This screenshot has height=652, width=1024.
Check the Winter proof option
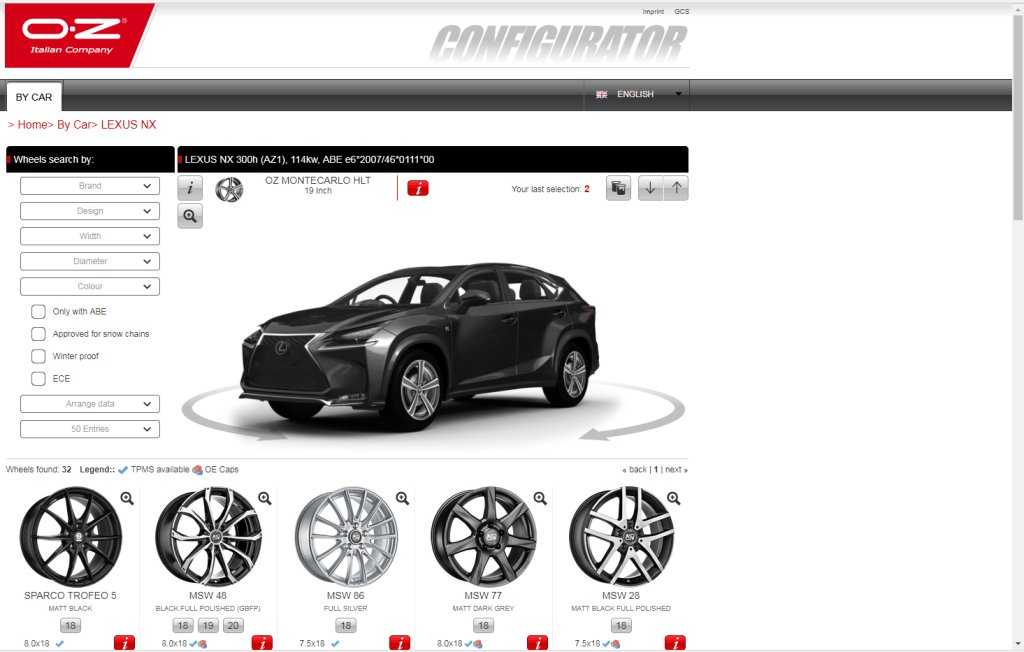point(39,356)
